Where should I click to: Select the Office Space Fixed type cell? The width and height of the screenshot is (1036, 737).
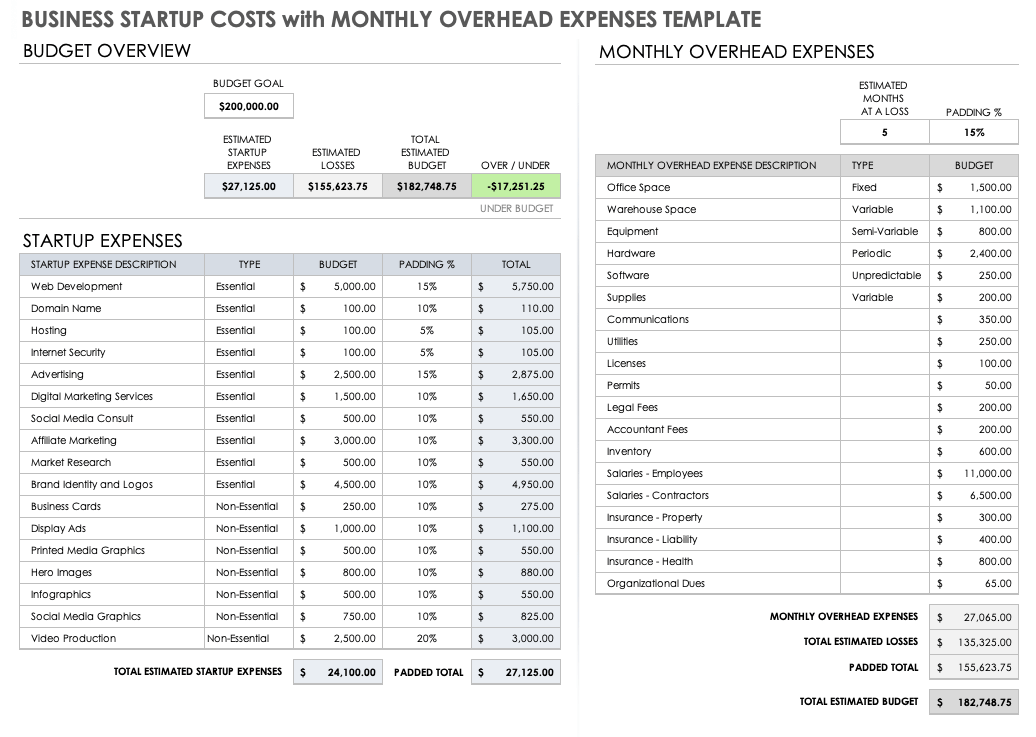(884, 188)
